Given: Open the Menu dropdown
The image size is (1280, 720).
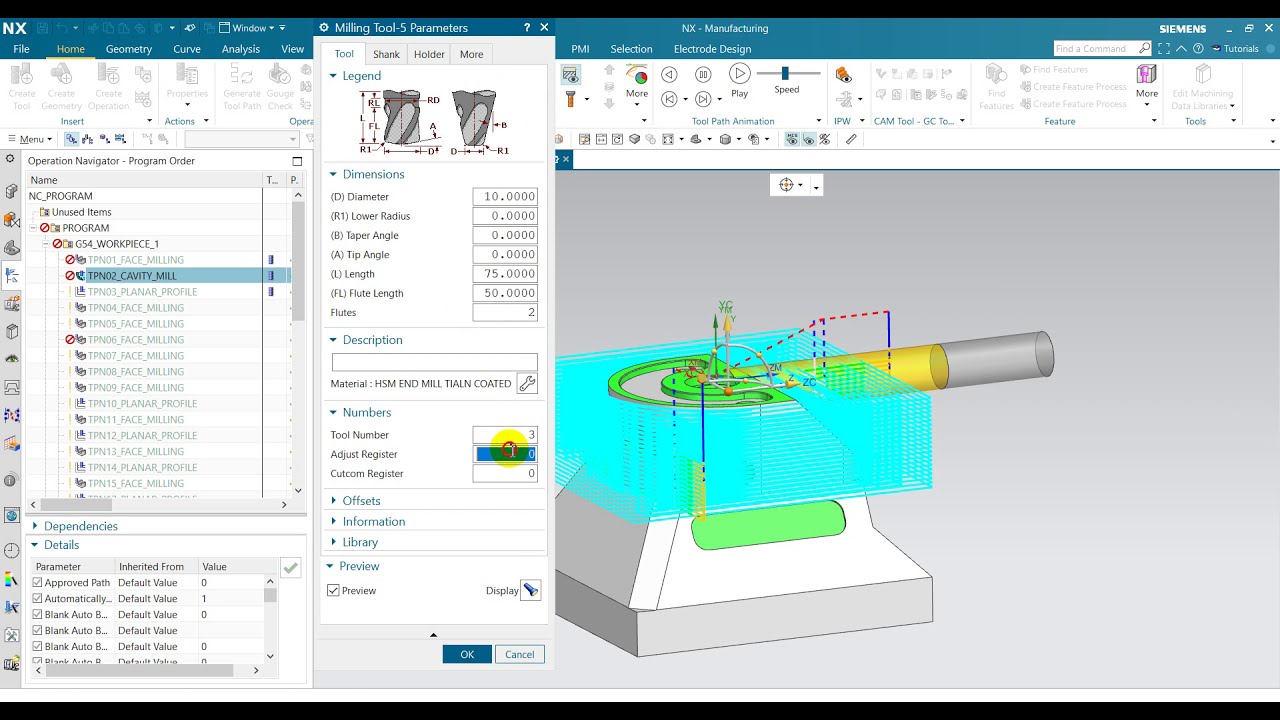Looking at the screenshot, I should click(x=30, y=139).
